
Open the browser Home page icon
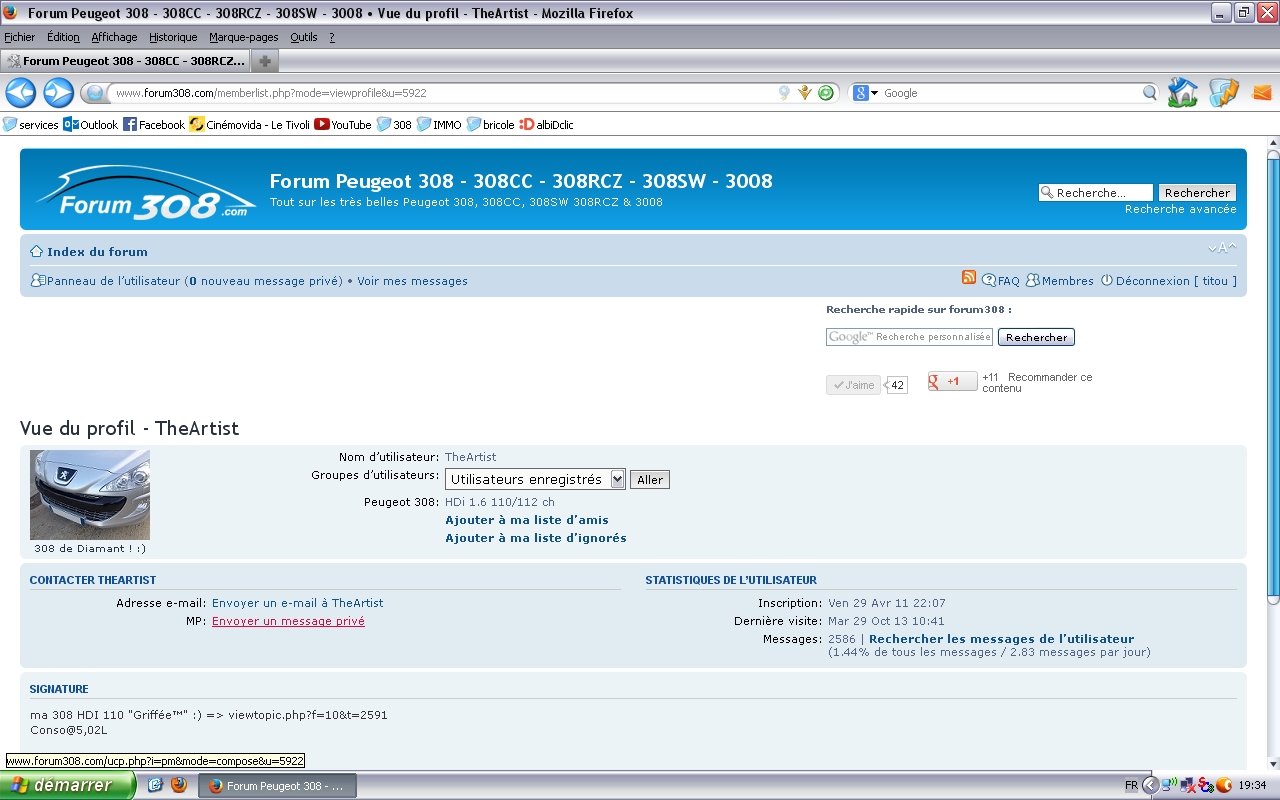click(x=1183, y=93)
